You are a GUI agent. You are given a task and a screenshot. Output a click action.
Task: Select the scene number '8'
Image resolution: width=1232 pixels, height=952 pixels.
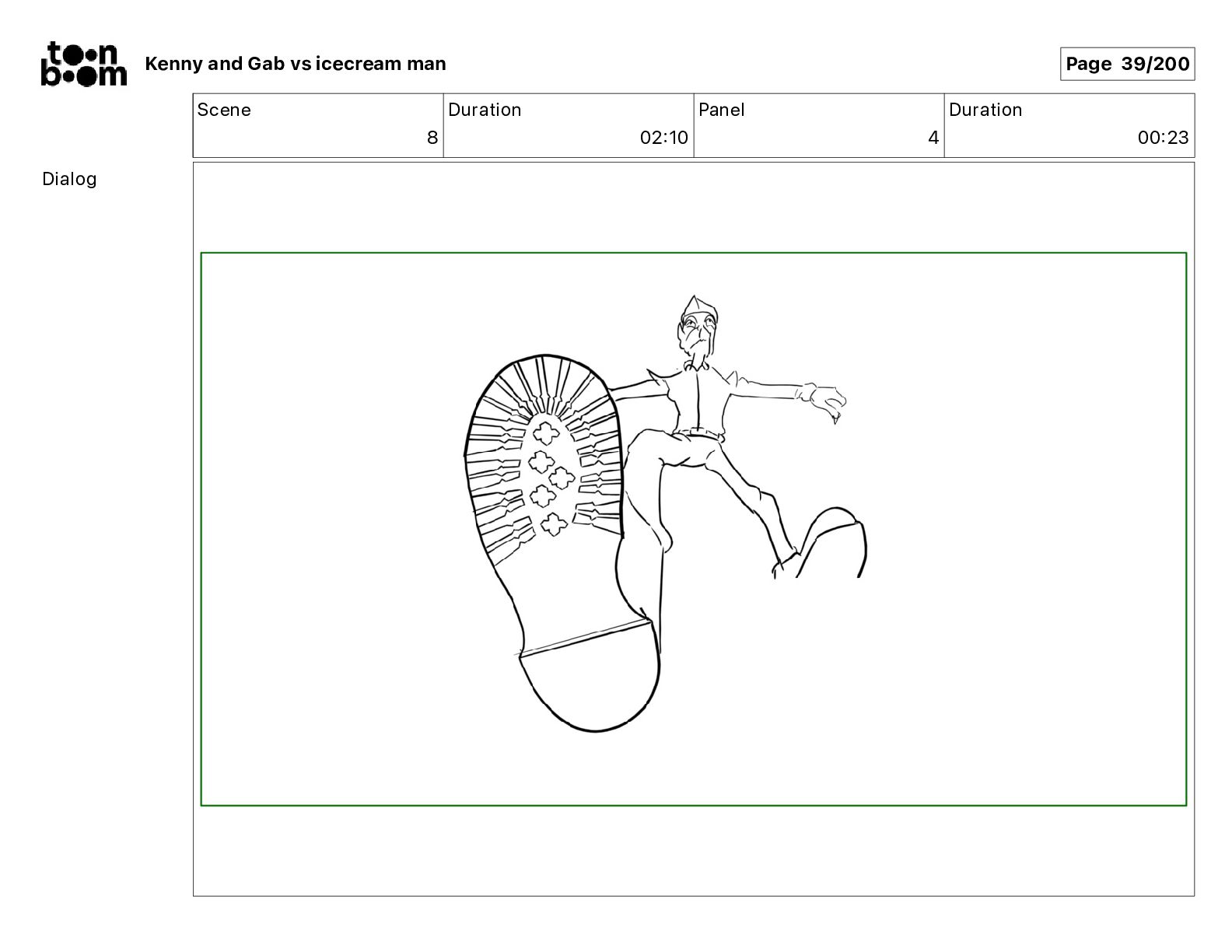click(x=432, y=138)
